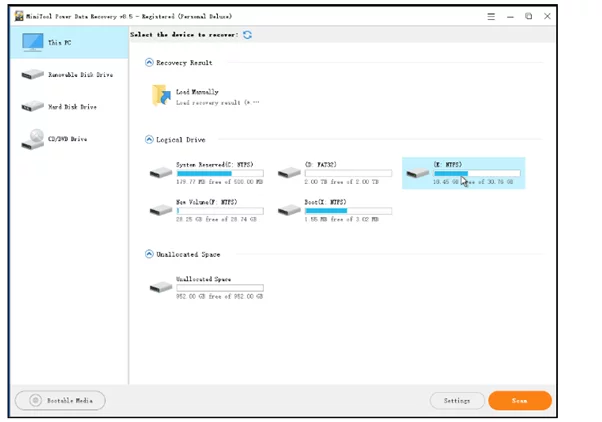Open the hamburger menu in the title bar
The width and height of the screenshot is (602, 422).
point(491,17)
